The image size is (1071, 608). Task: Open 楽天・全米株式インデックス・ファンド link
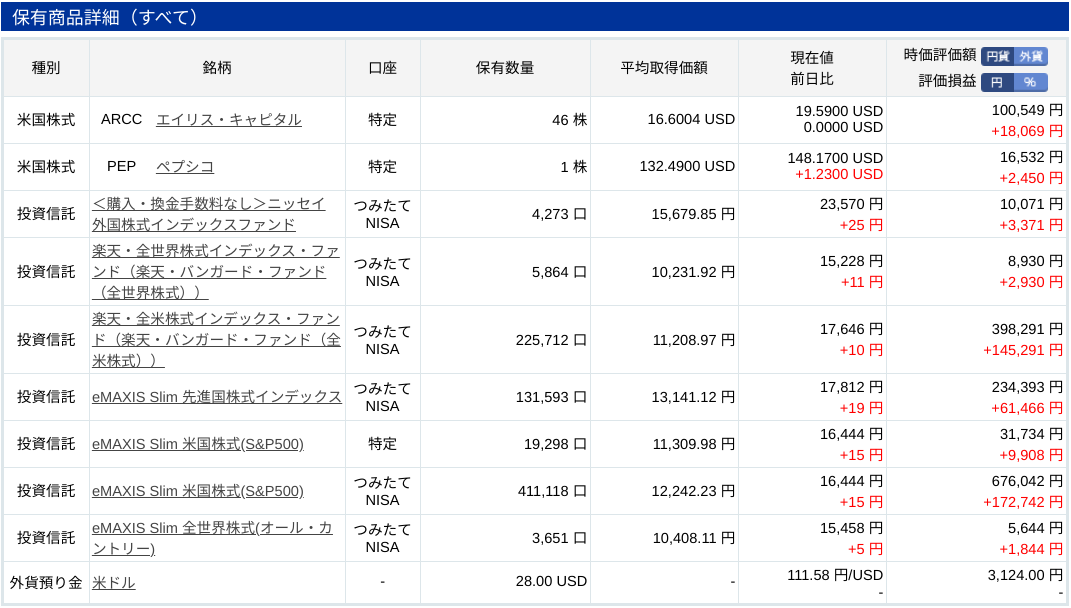tap(217, 340)
